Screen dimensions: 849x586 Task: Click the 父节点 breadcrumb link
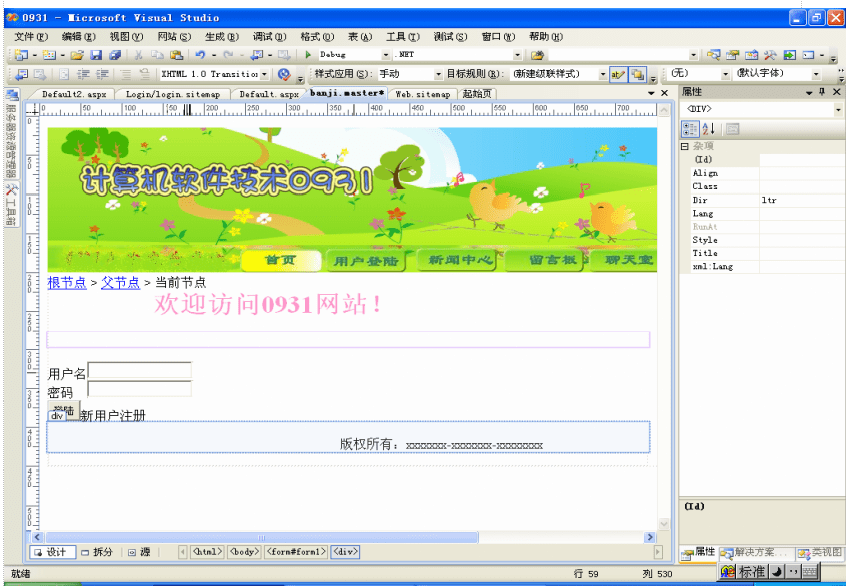point(120,283)
